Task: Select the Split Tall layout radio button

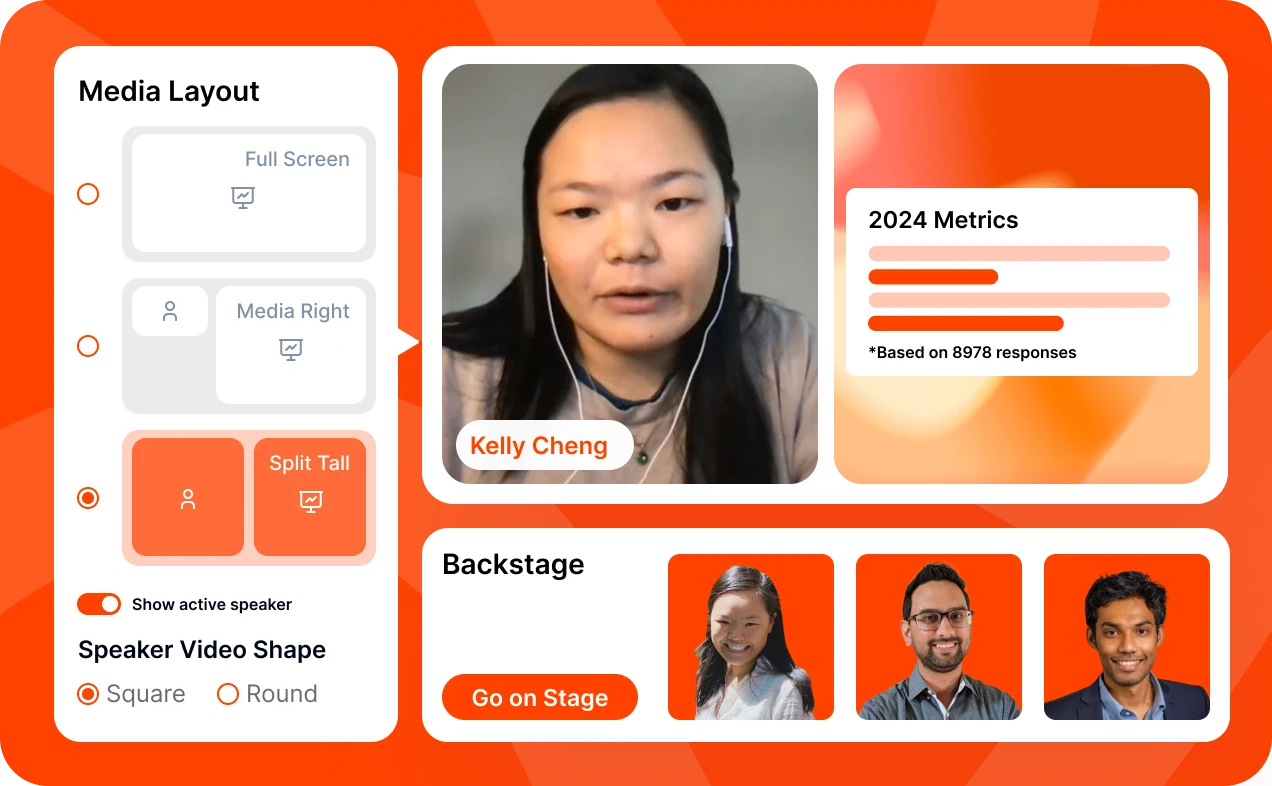Action: pyautogui.click(x=89, y=498)
